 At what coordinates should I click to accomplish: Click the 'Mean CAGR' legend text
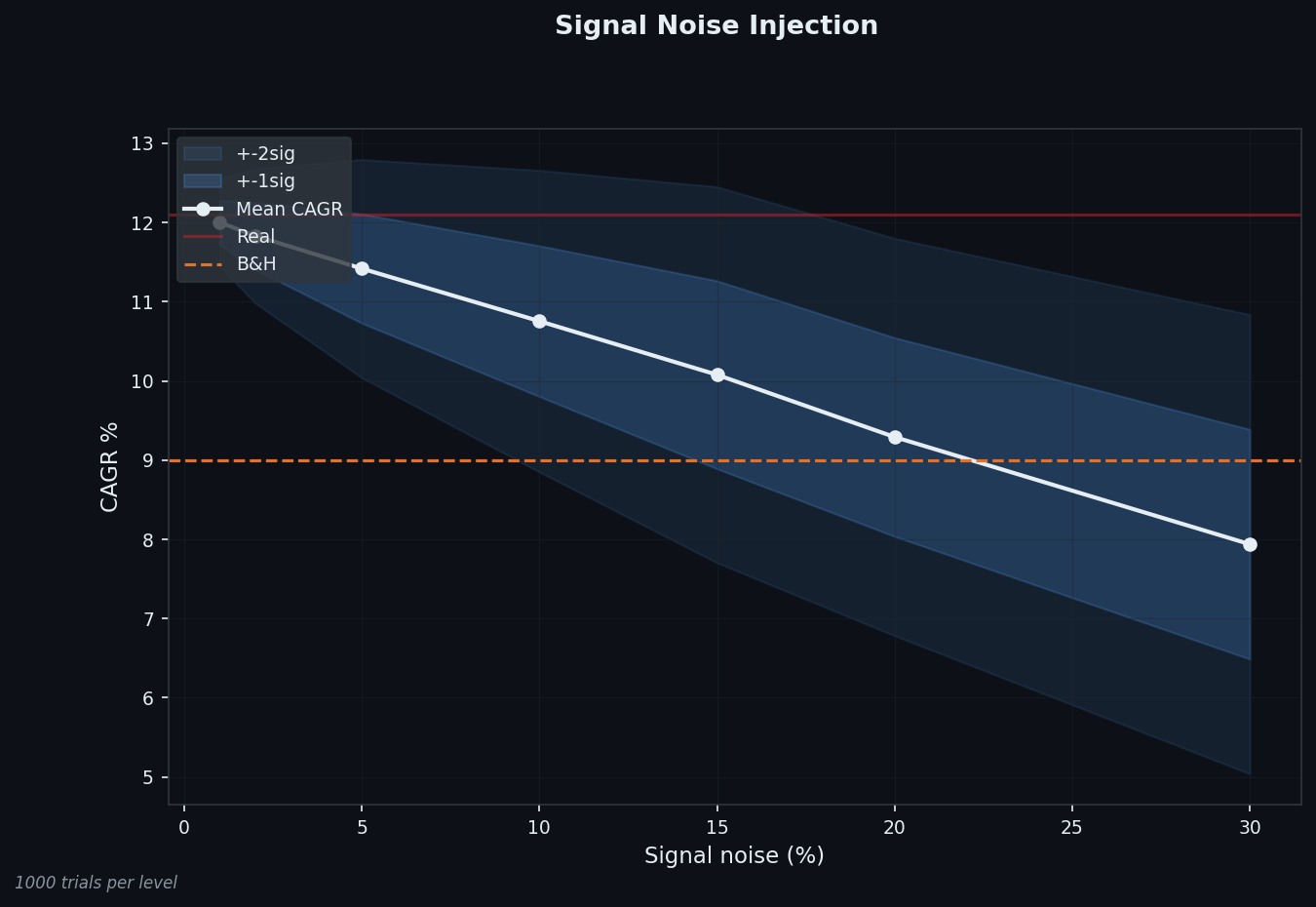tap(290, 210)
